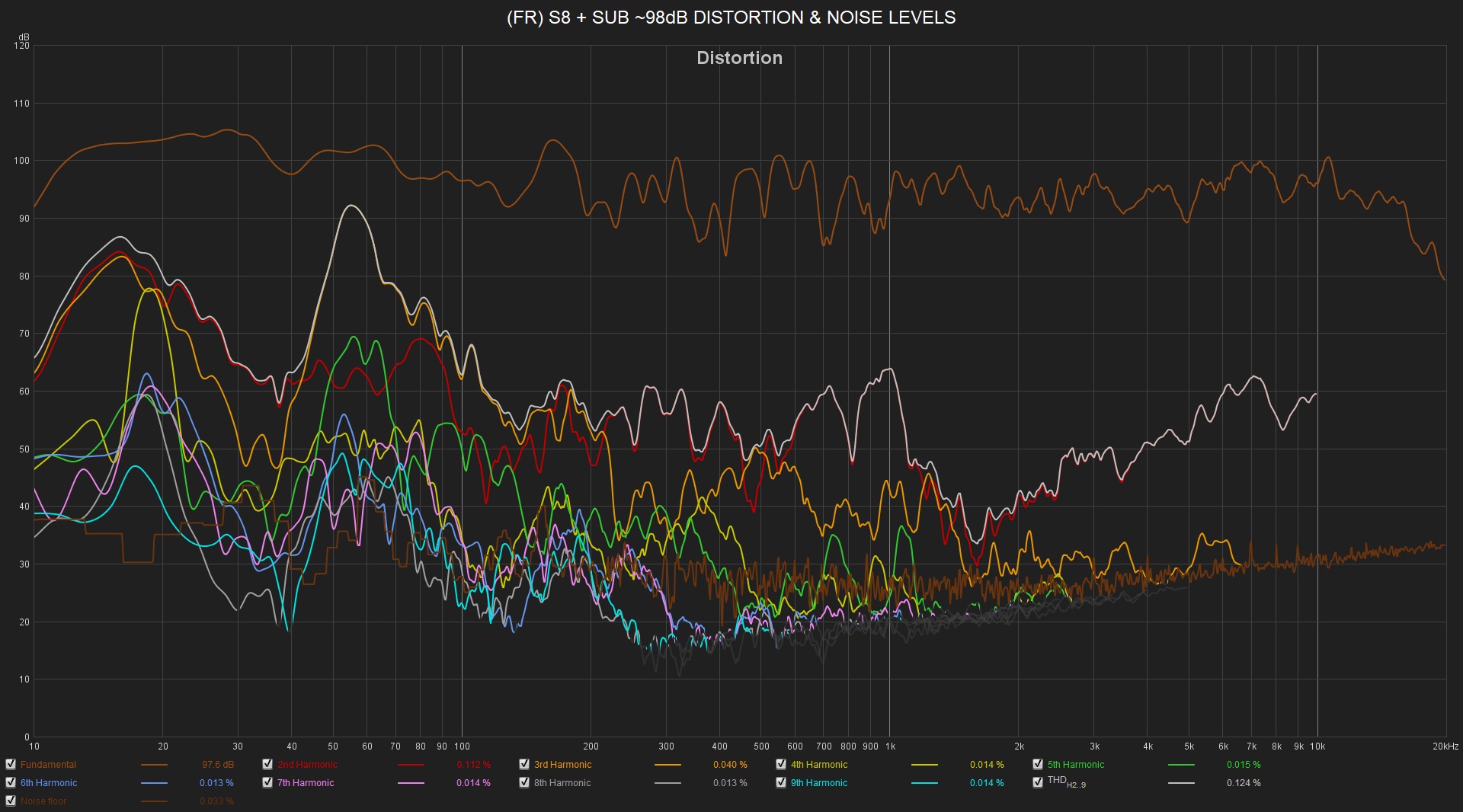Click the 9th Harmonic legend label
This screenshot has width=1463, height=812.
click(819, 783)
